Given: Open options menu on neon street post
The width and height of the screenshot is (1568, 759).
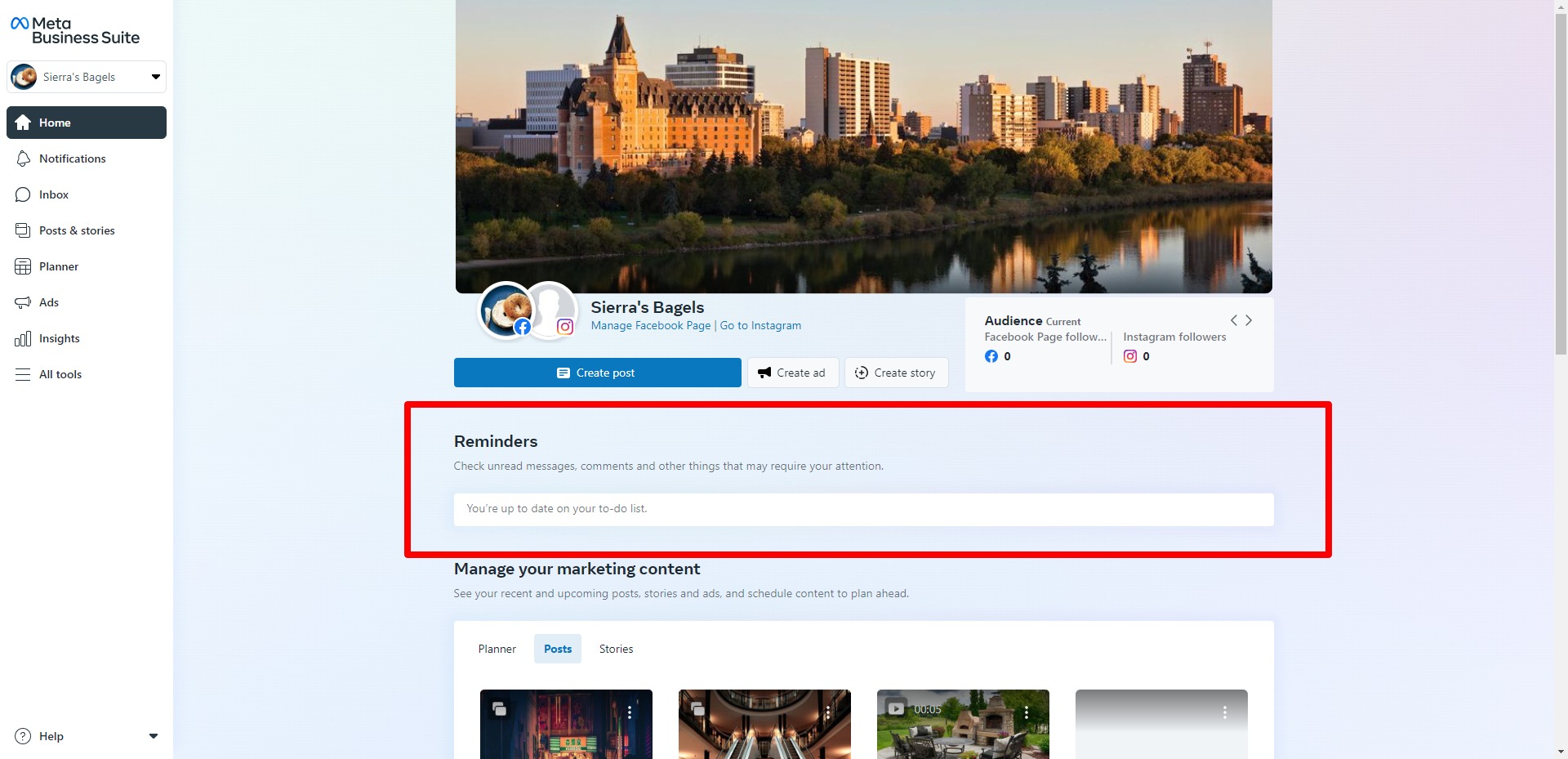Looking at the screenshot, I should (630, 712).
